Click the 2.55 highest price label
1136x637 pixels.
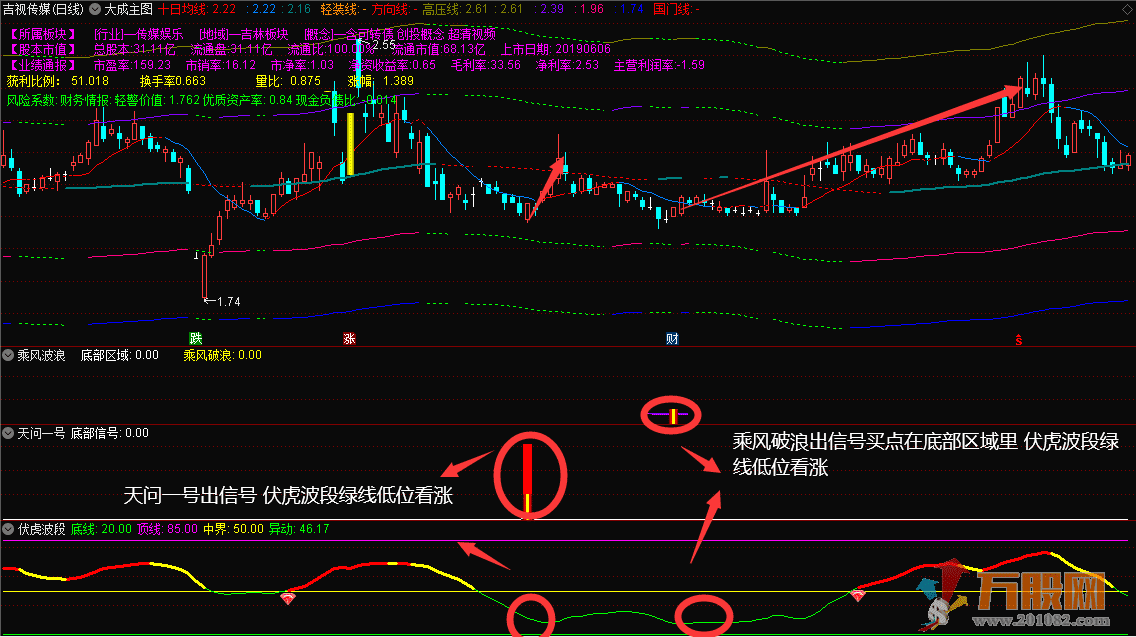[383, 45]
